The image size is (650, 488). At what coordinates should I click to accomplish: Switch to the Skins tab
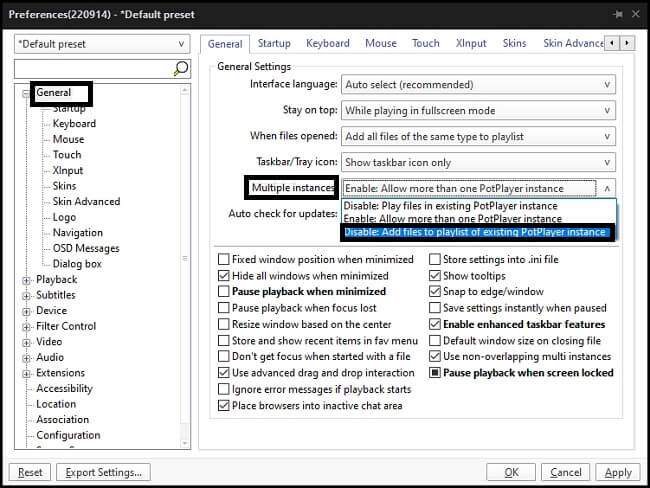(x=514, y=43)
